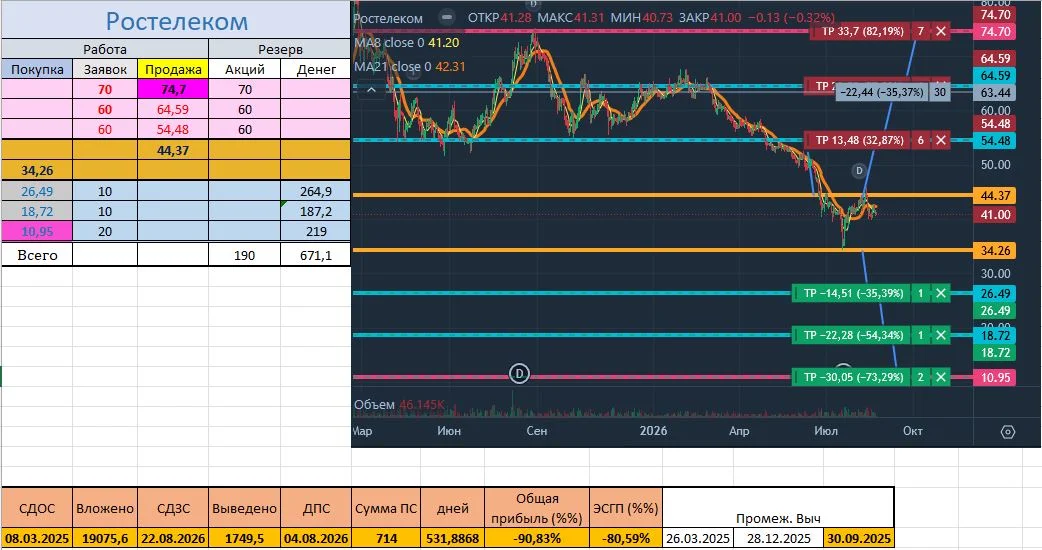1042x550 pixels.
Task: Click quantity box 7 on TP 33,7 order
Action: [x=921, y=31]
